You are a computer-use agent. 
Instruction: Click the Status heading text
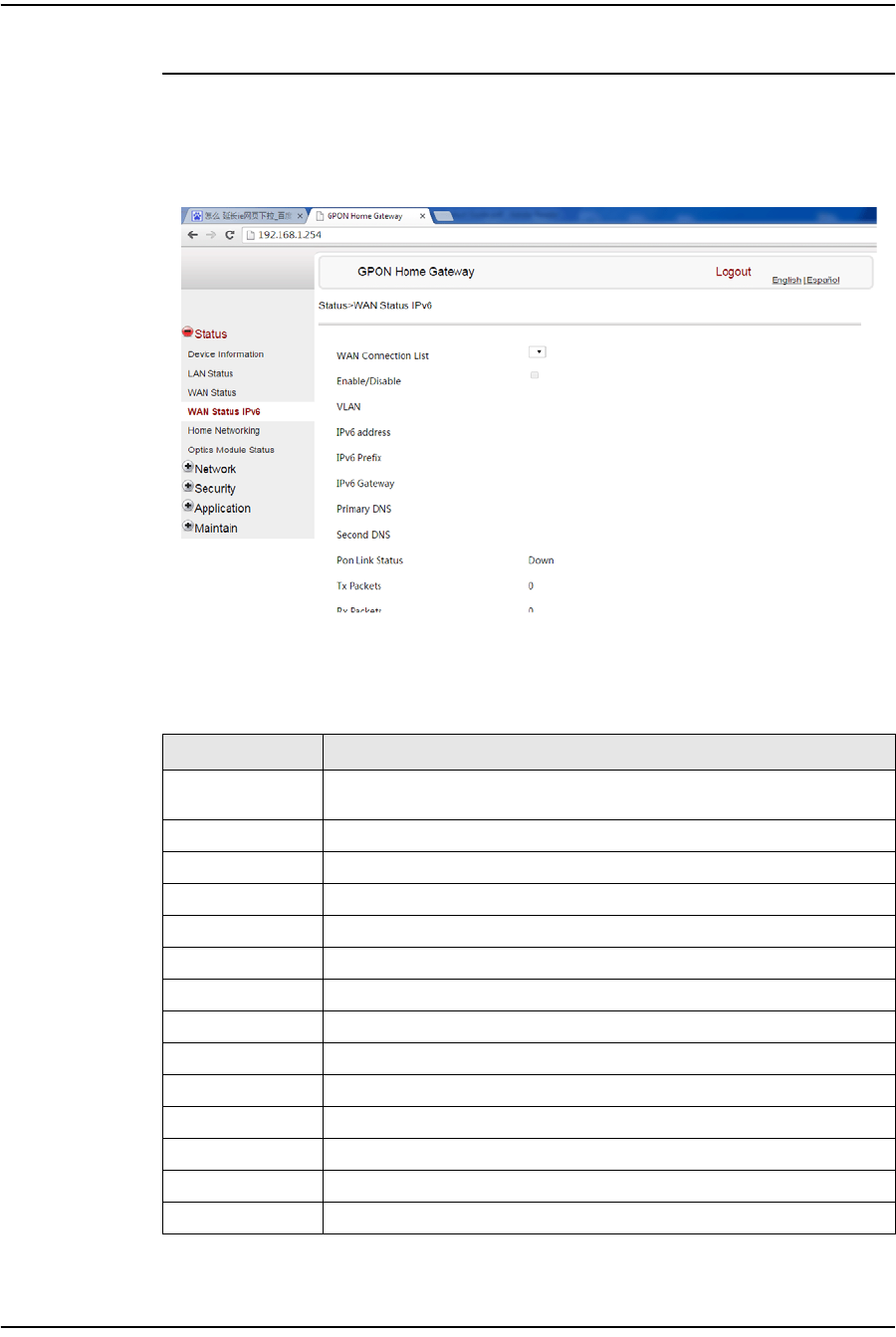[211, 334]
